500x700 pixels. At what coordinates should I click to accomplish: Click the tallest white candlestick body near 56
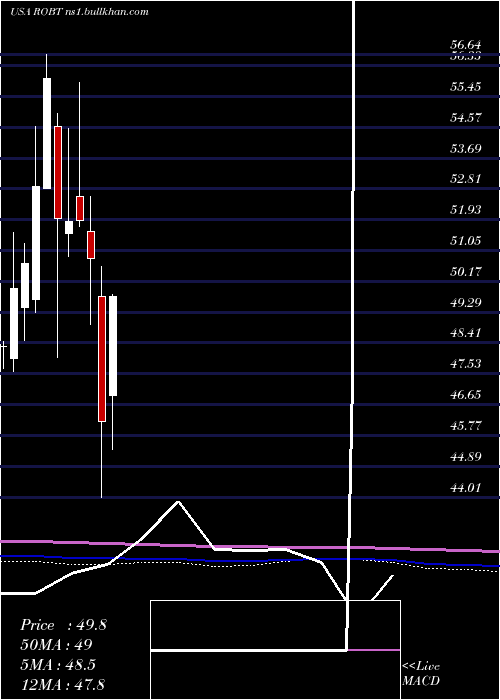click(47, 133)
